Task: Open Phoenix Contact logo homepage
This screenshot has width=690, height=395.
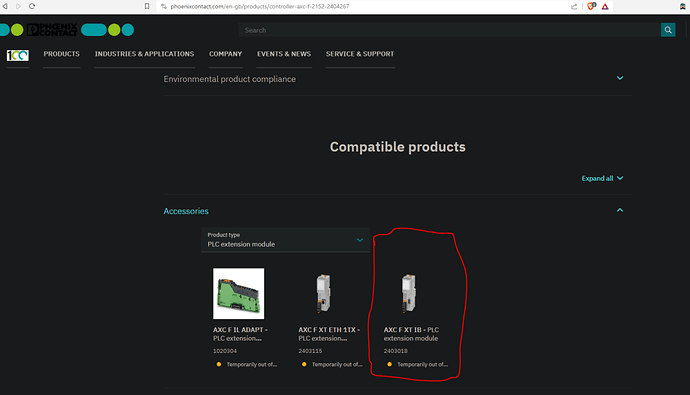Action: point(52,30)
